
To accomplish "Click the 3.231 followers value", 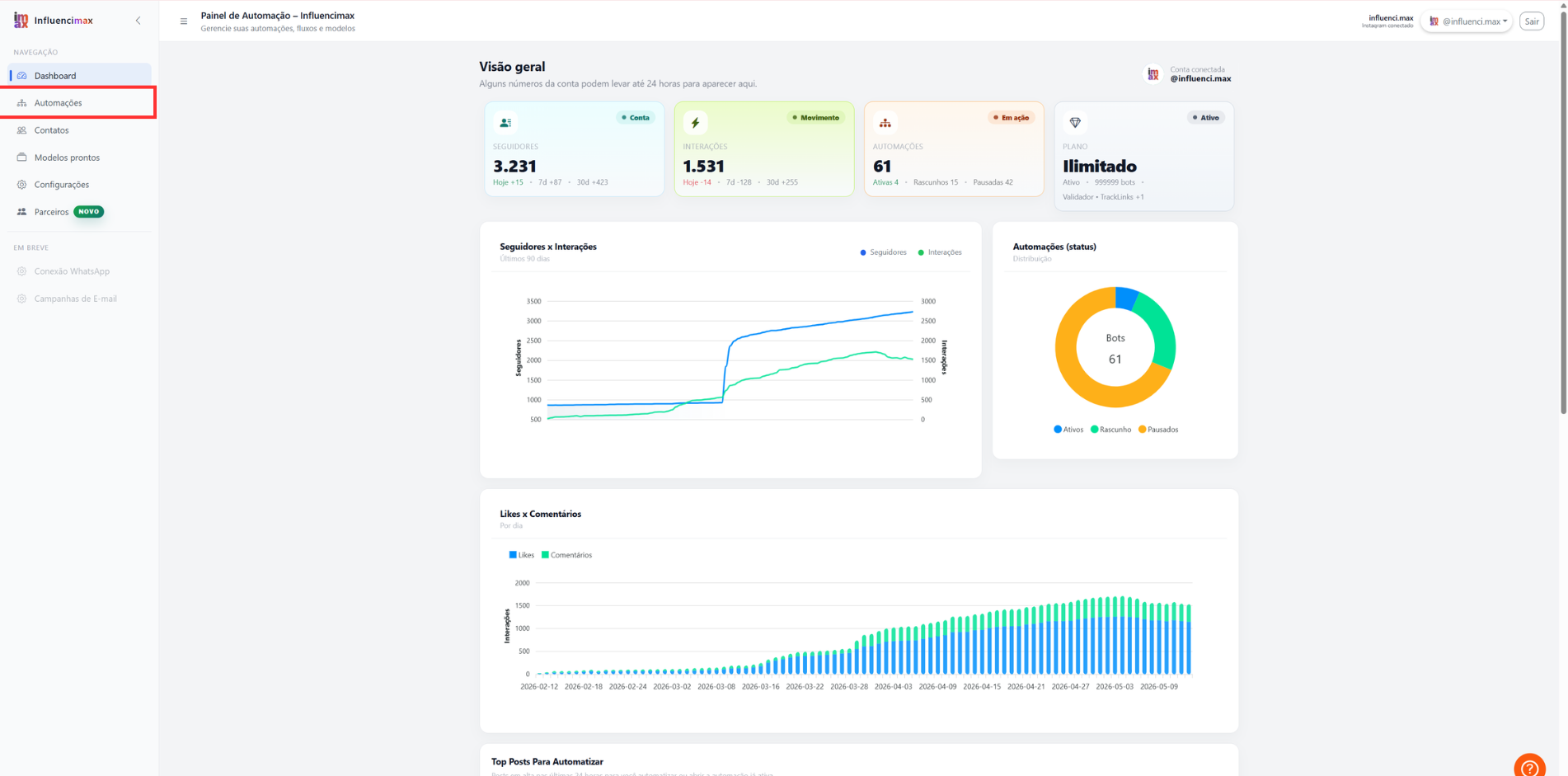I will pos(515,167).
